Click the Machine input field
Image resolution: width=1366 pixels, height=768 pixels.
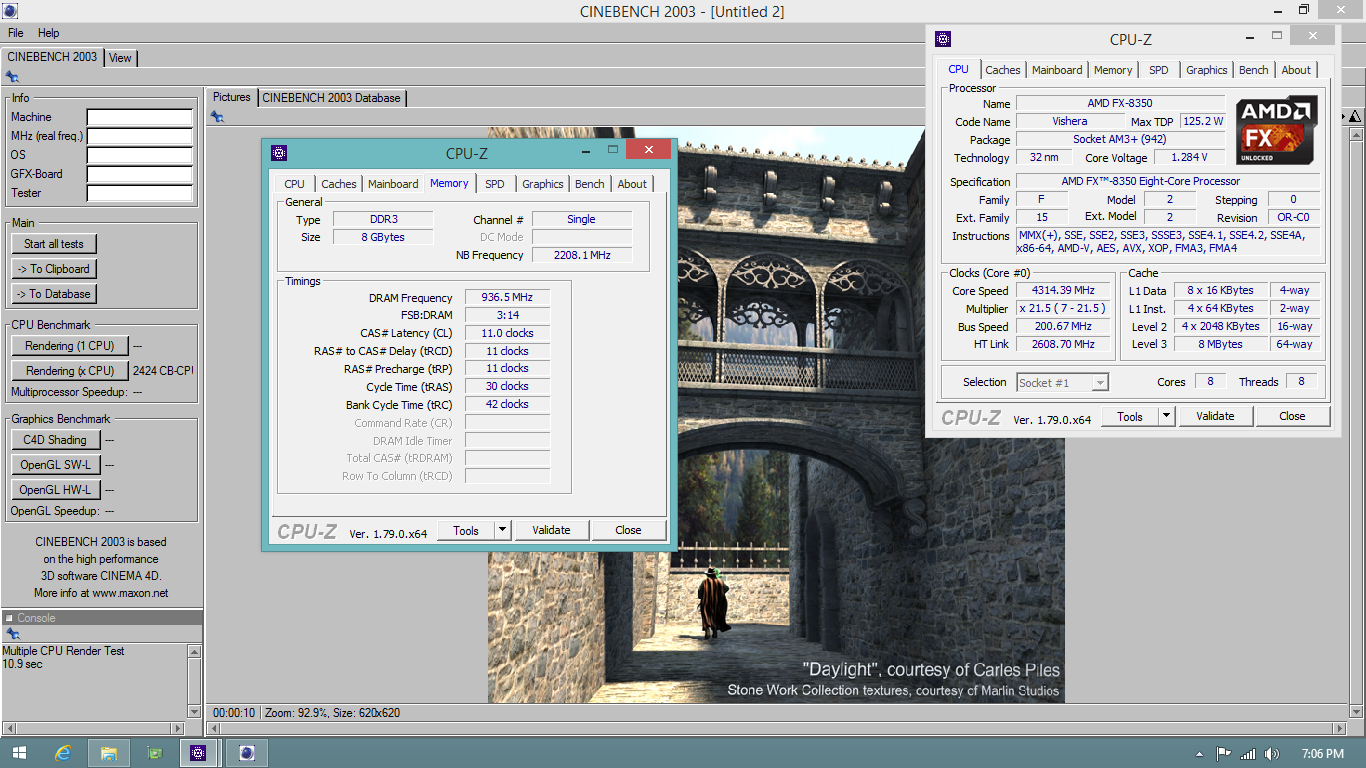click(139, 118)
